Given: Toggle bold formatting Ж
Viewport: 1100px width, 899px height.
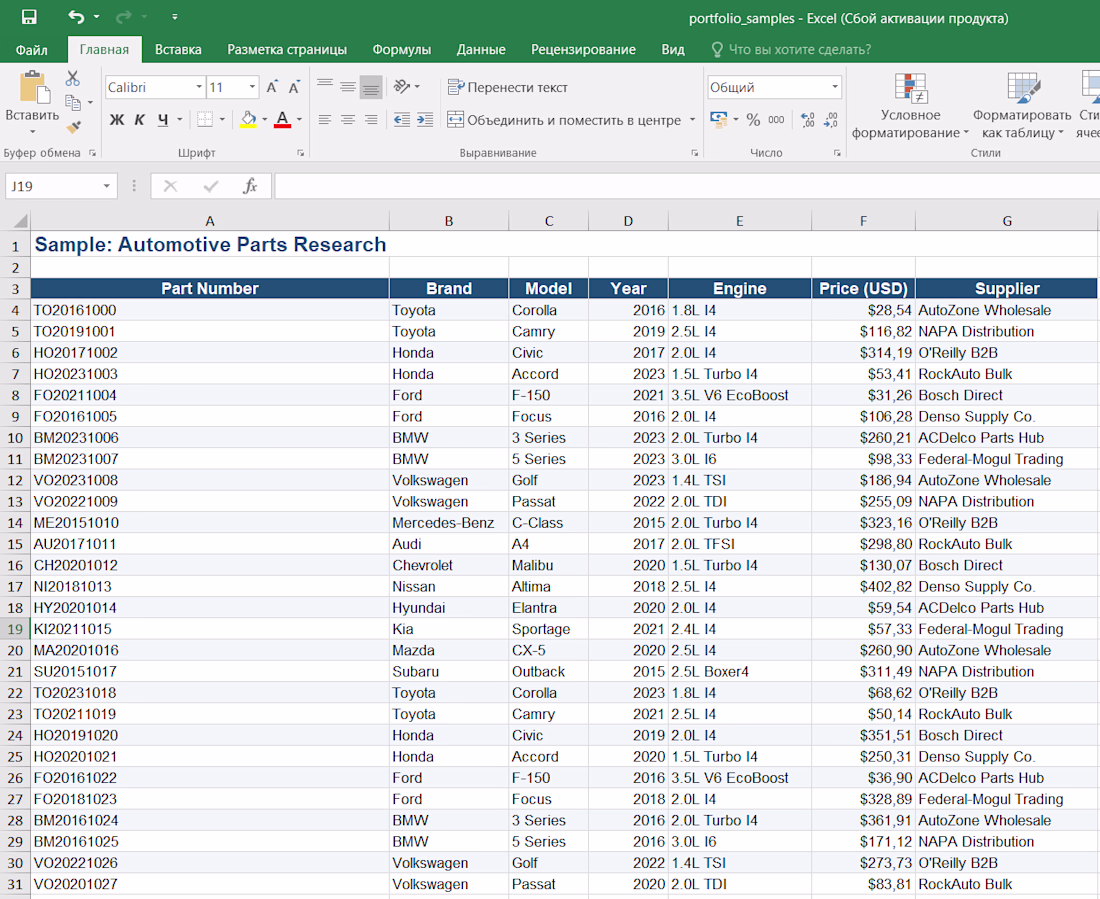Looking at the screenshot, I should pos(116,120).
